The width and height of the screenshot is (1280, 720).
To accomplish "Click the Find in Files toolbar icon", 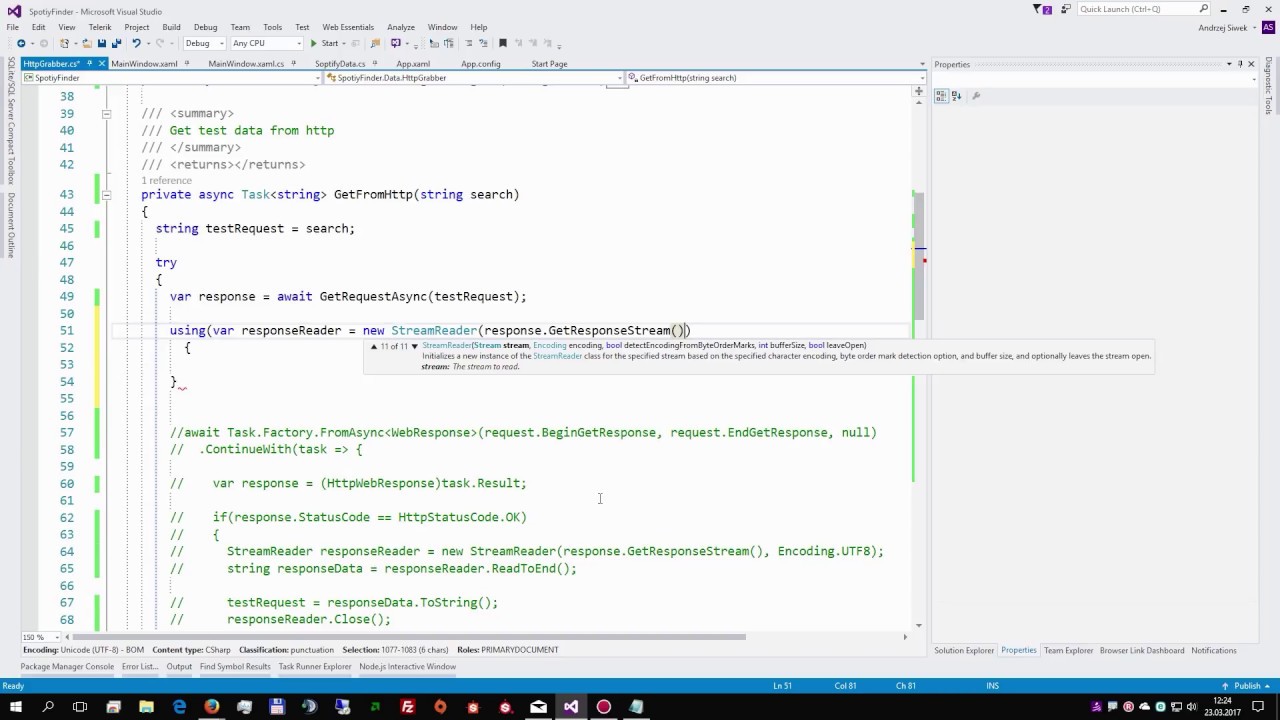I will (x=375, y=43).
